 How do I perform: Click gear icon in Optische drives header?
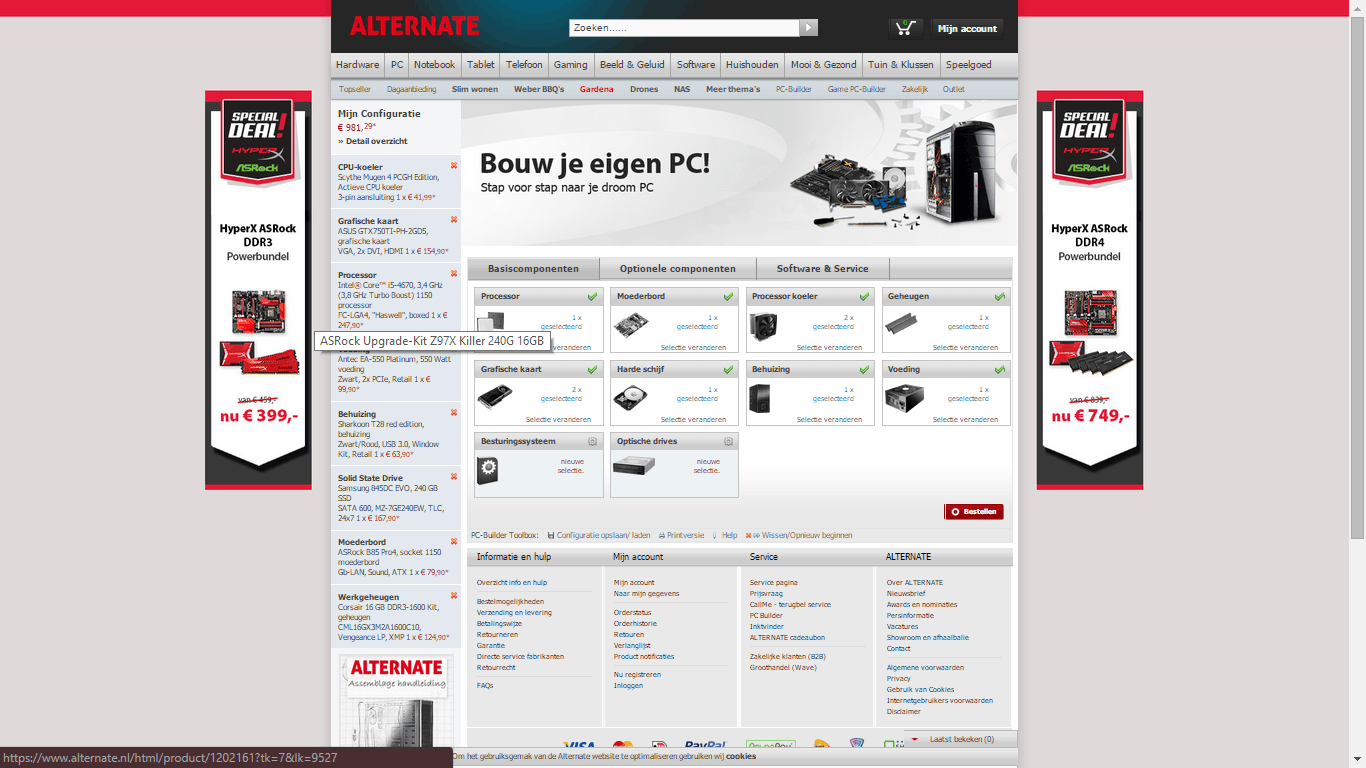pyautogui.click(x=728, y=441)
